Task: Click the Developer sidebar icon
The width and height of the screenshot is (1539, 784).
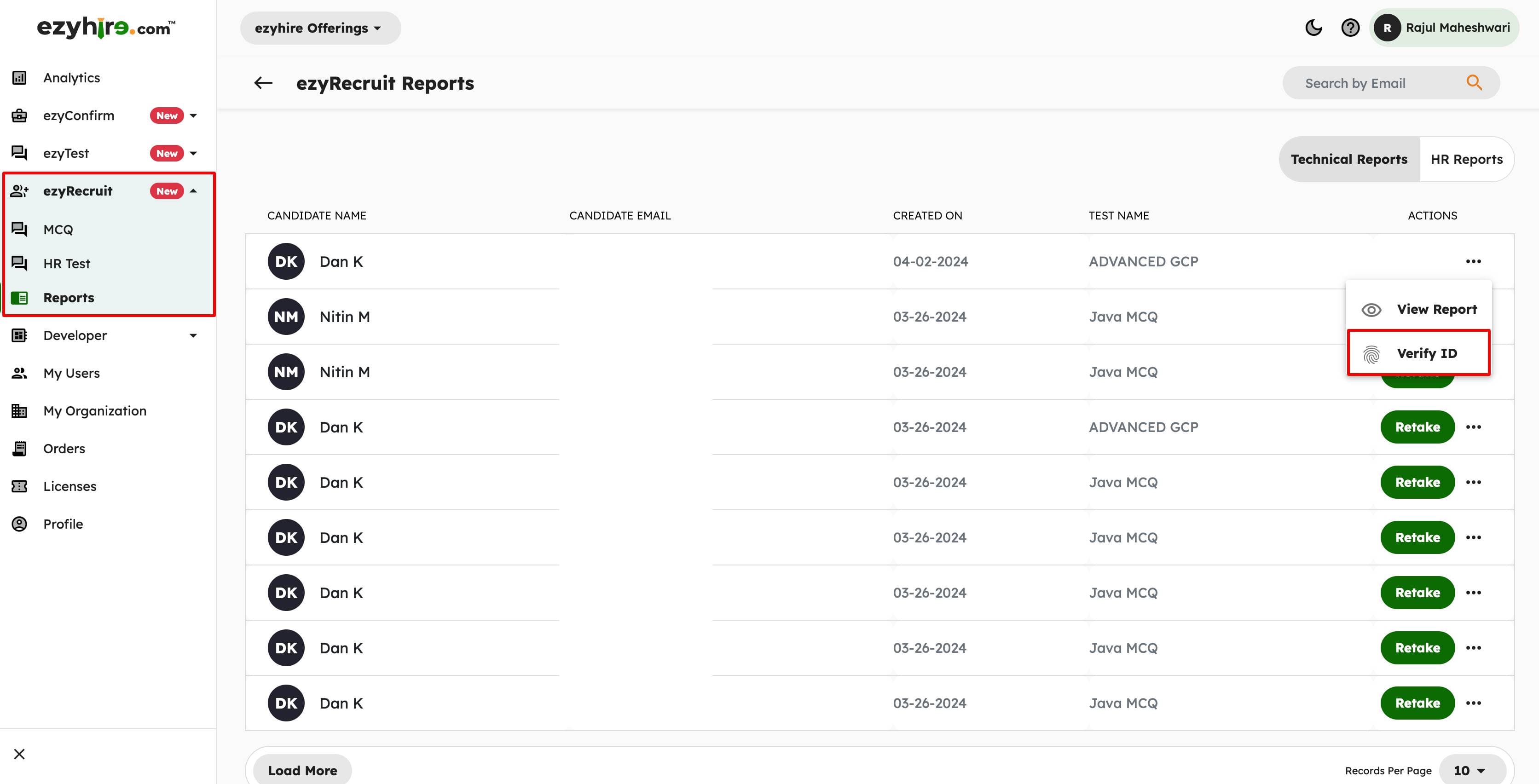Action: pyautogui.click(x=19, y=335)
